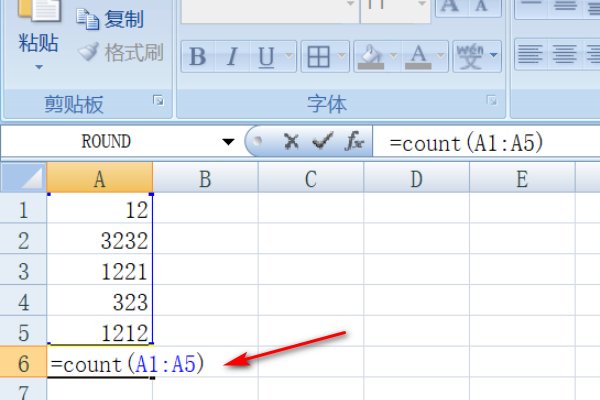Image resolution: width=600 pixels, height=400 pixels.
Task: Open the font name dropdown arrow
Action: [350, 4]
